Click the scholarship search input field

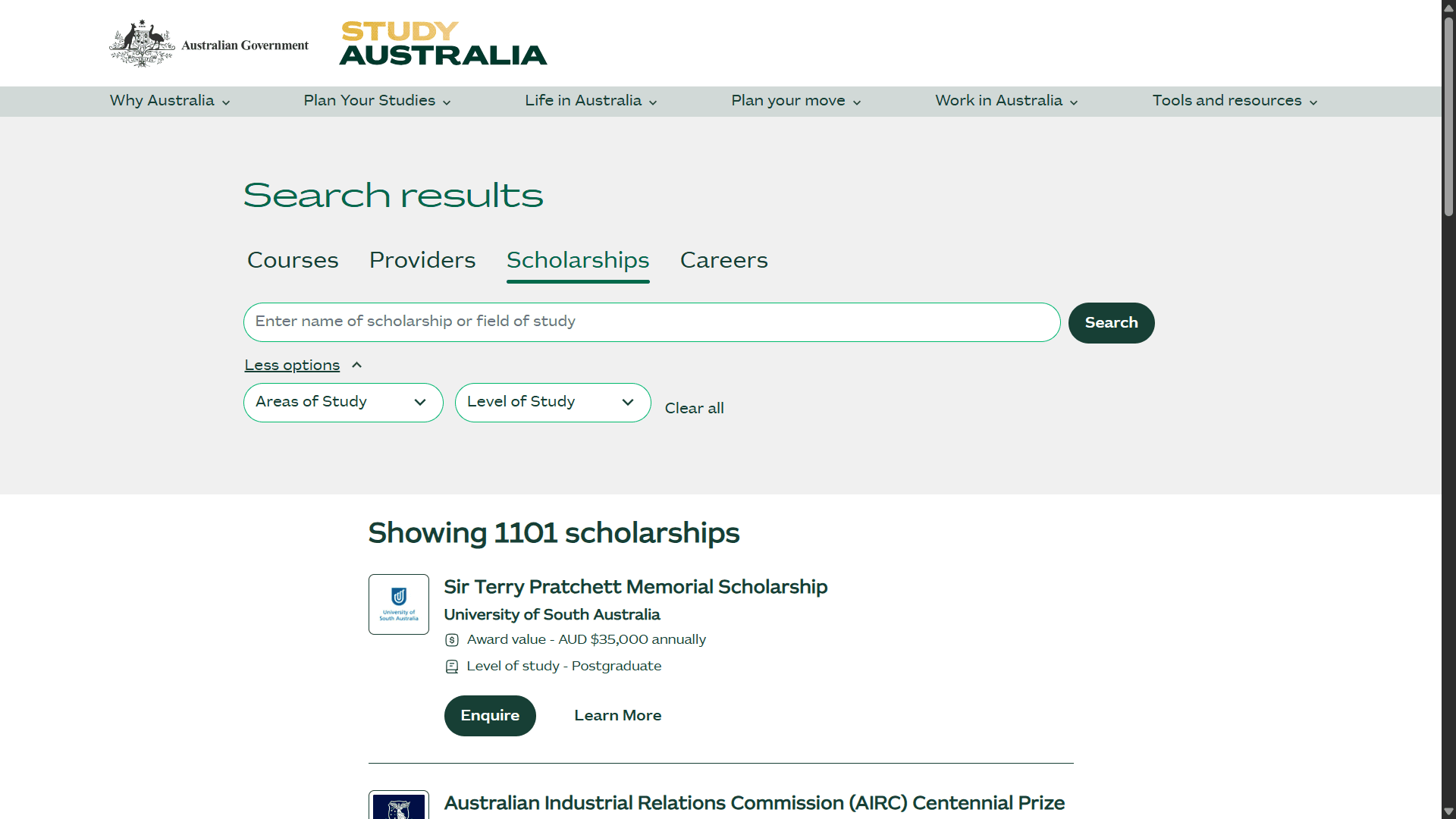point(651,322)
